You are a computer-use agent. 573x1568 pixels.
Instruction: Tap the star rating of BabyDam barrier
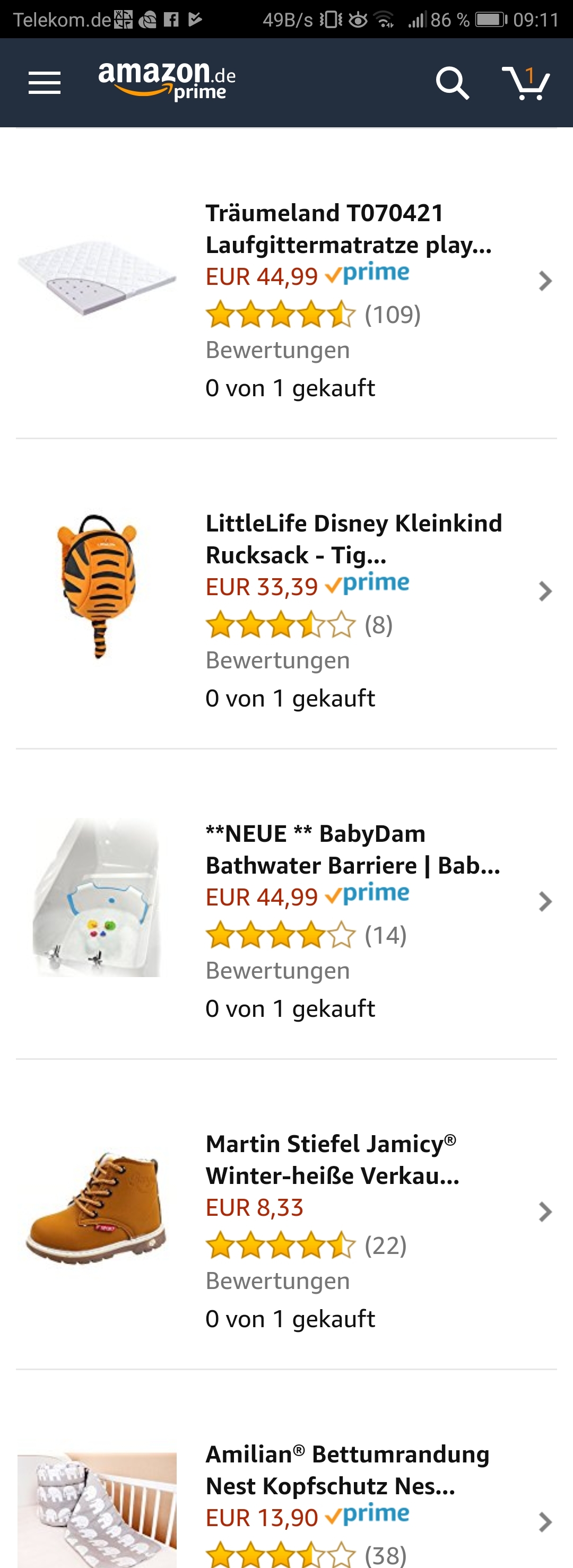pyautogui.click(x=281, y=936)
